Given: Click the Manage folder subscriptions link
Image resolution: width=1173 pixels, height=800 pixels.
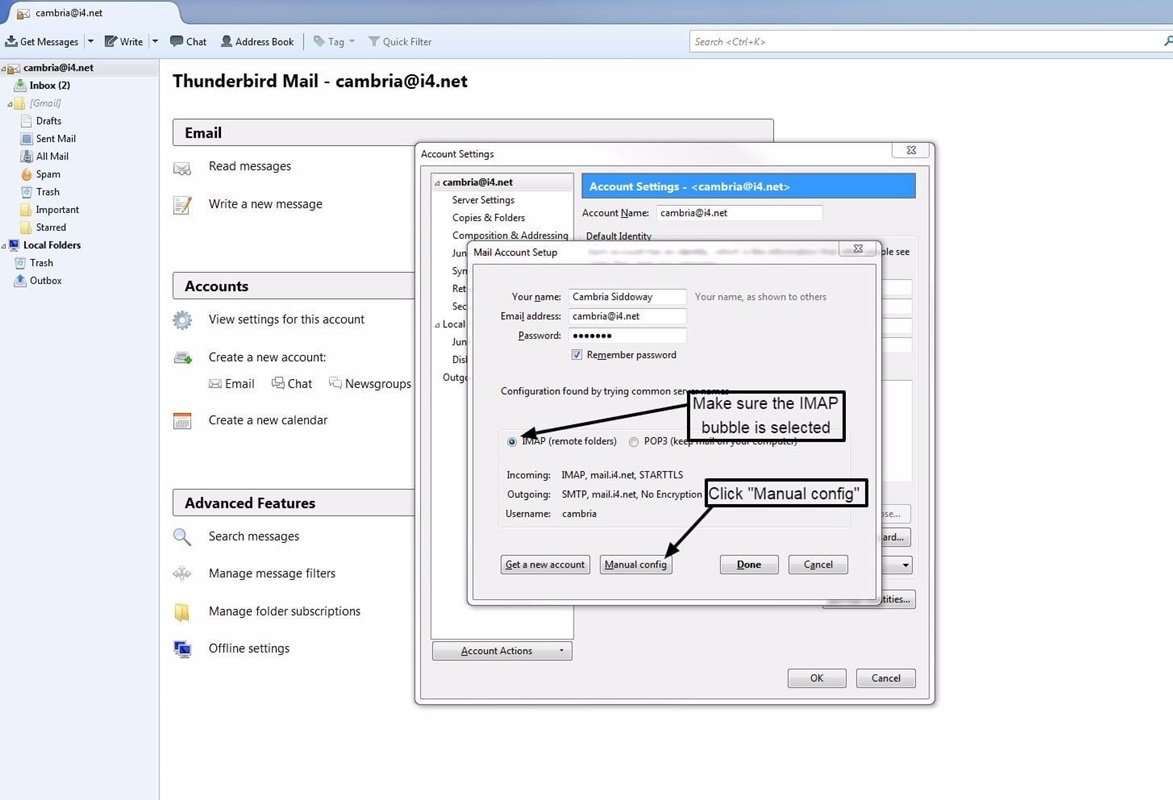Looking at the screenshot, I should tap(284, 611).
